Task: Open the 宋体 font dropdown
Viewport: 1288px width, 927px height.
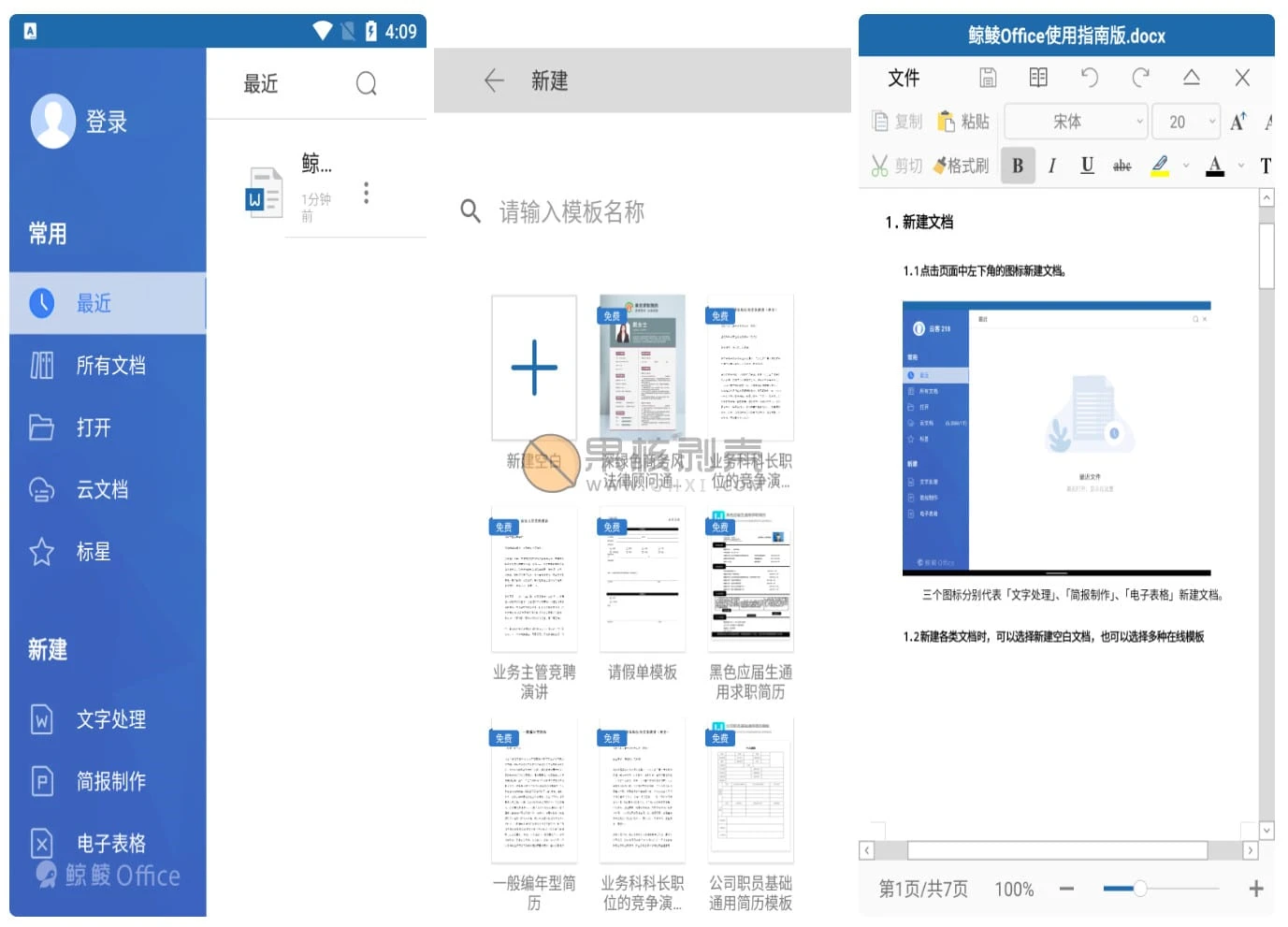Action: (x=1075, y=122)
